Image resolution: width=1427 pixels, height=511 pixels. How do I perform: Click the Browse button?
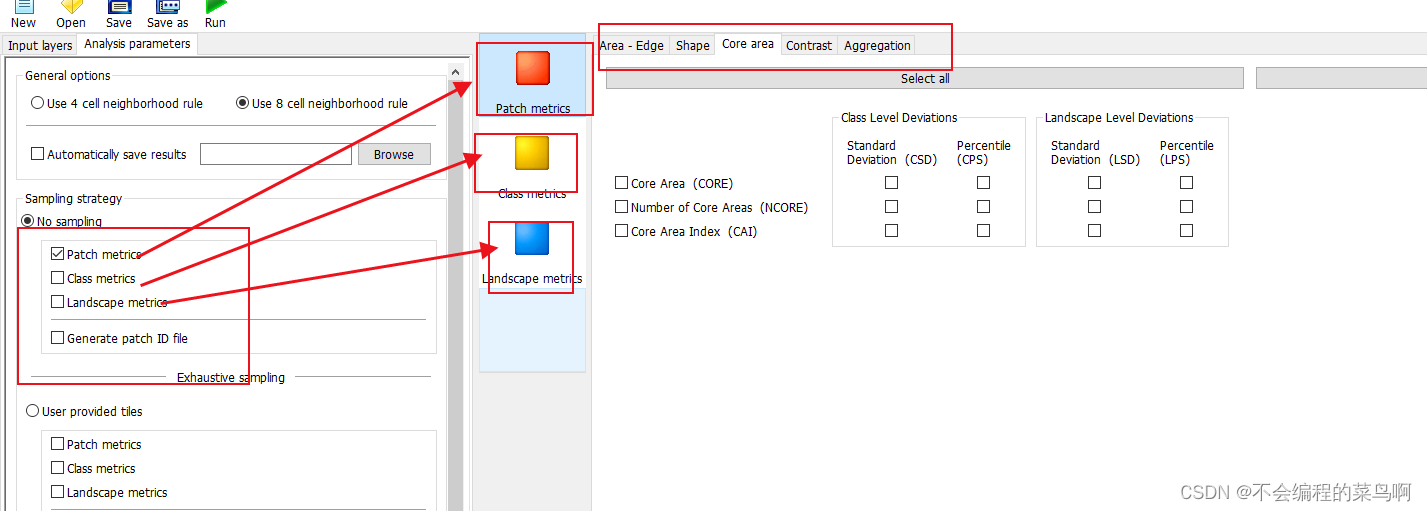(394, 154)
